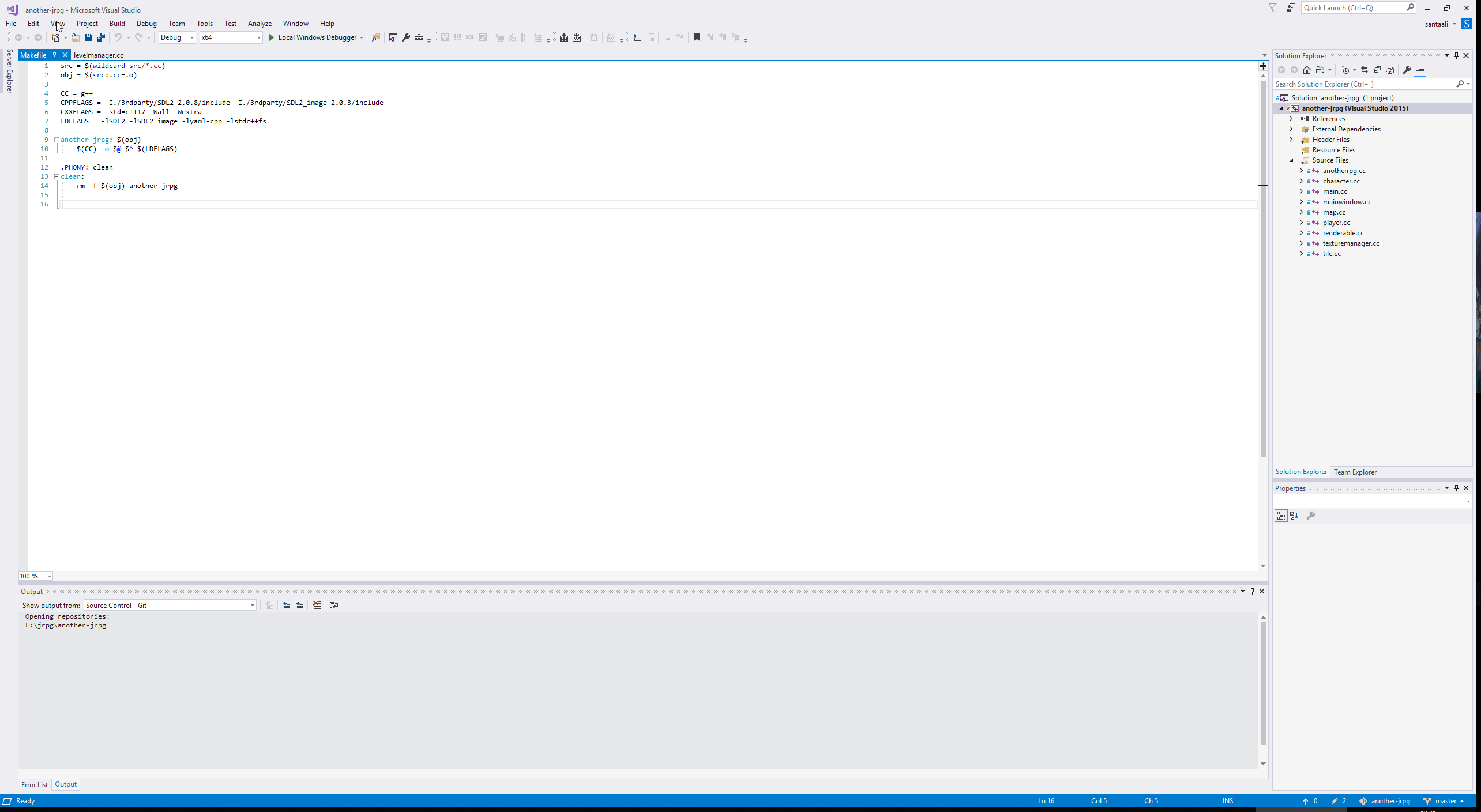Click Collapse All in Solution Explorer toolbar
Screen dimensions: 1481x812
point(1377,70)
